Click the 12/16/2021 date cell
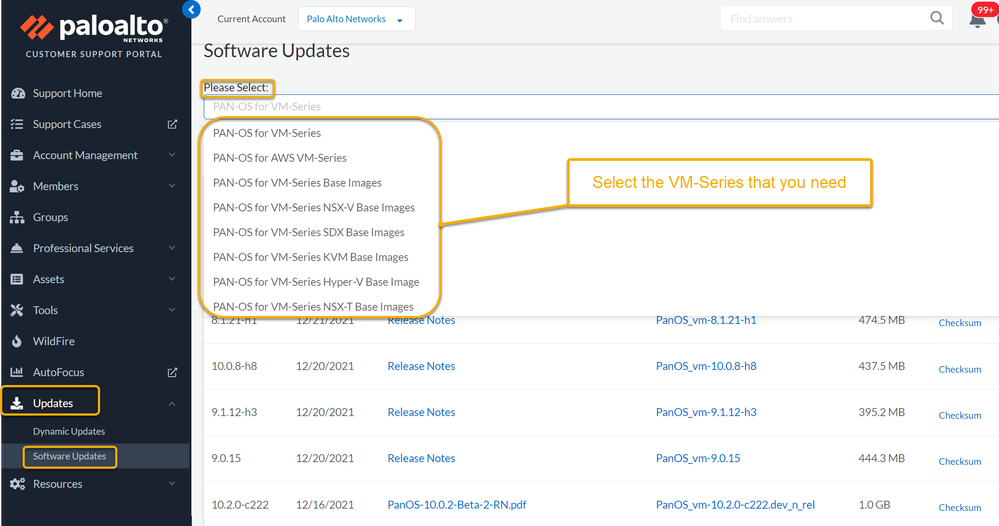The width and height of the screenshot is (999, 526). click(324, 504)
